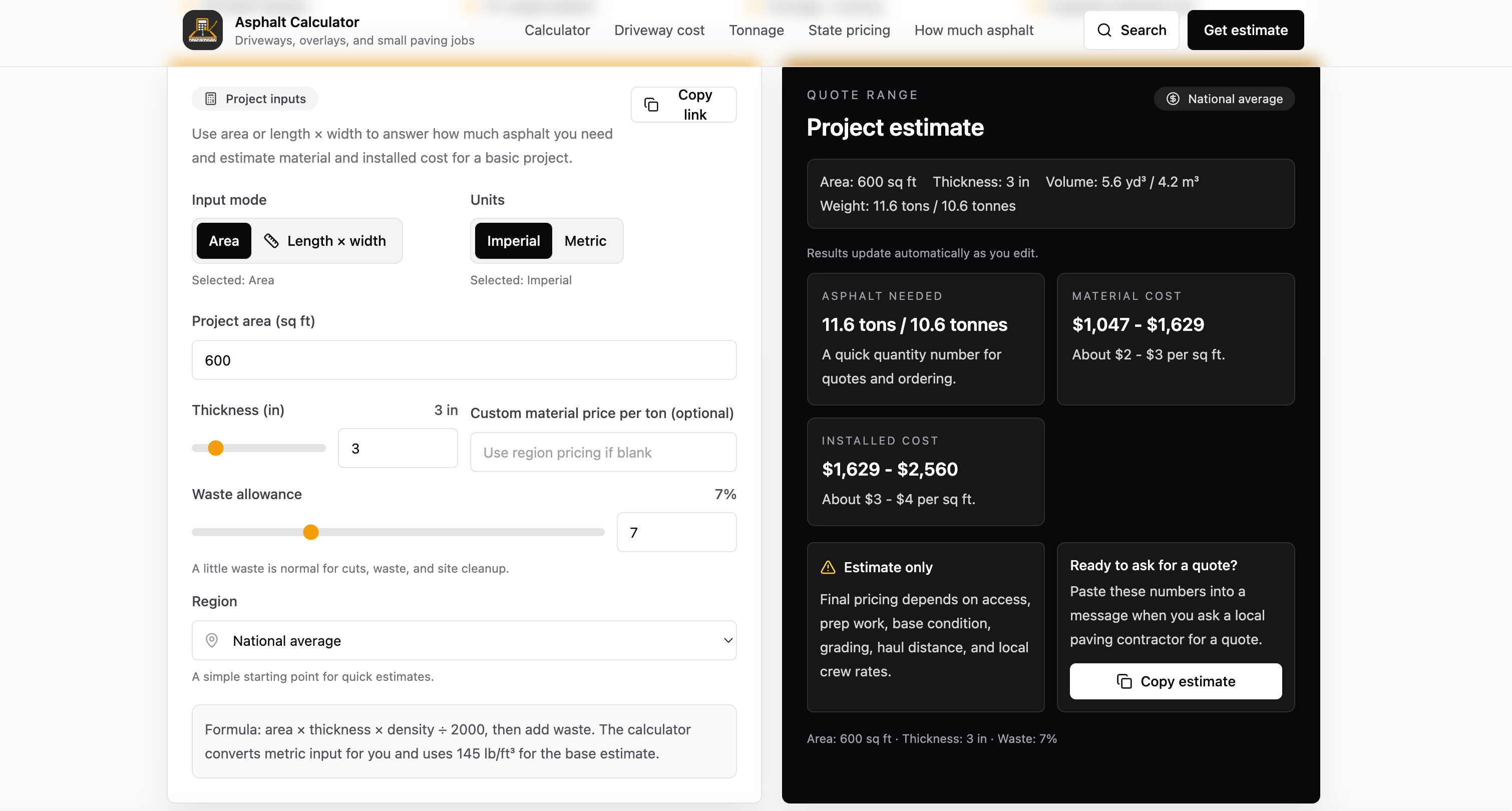The width and height of the screenshot is (1512, 811).
Task: Open the Tonnage nav link
Action: [756, 30]
